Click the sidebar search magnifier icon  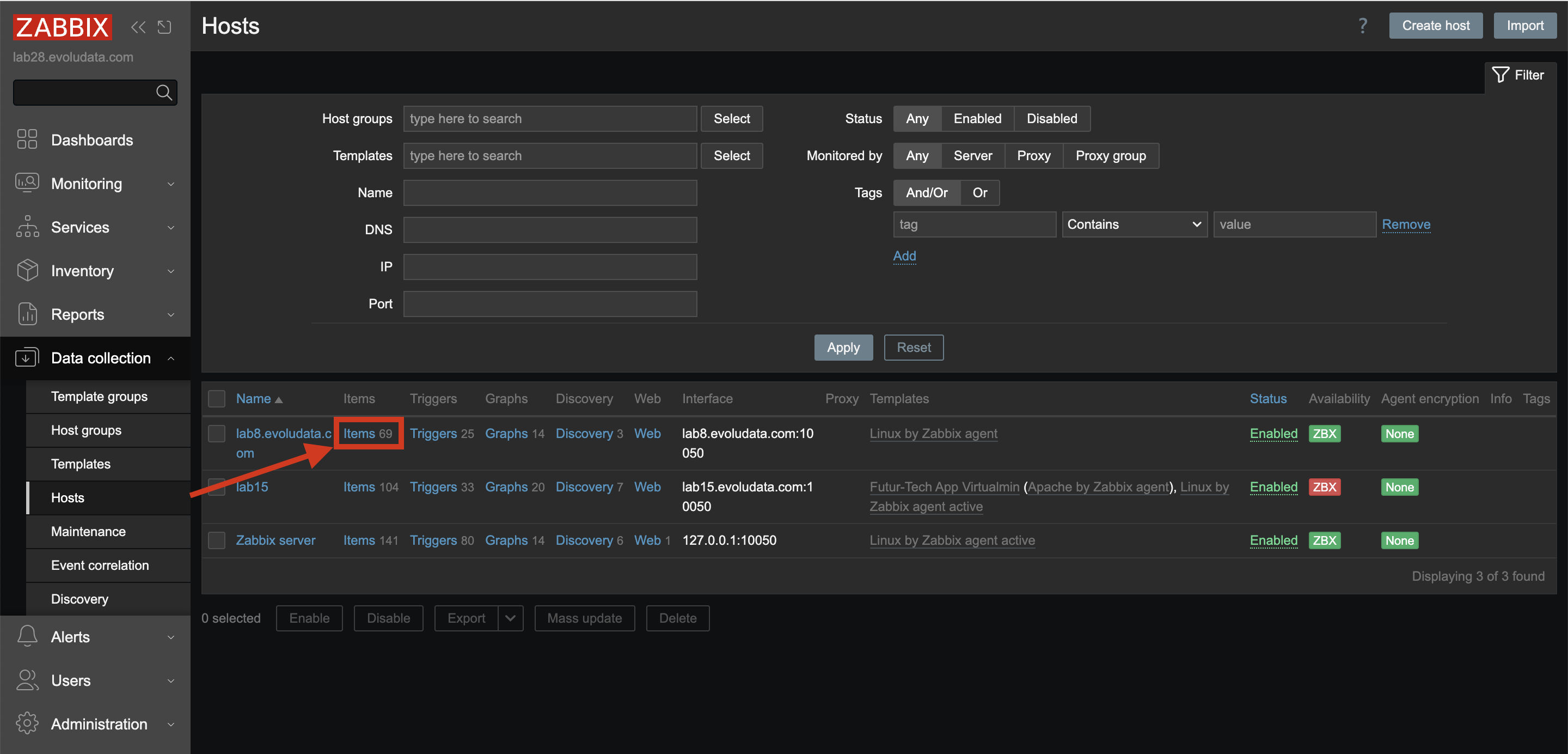point(164,92)
